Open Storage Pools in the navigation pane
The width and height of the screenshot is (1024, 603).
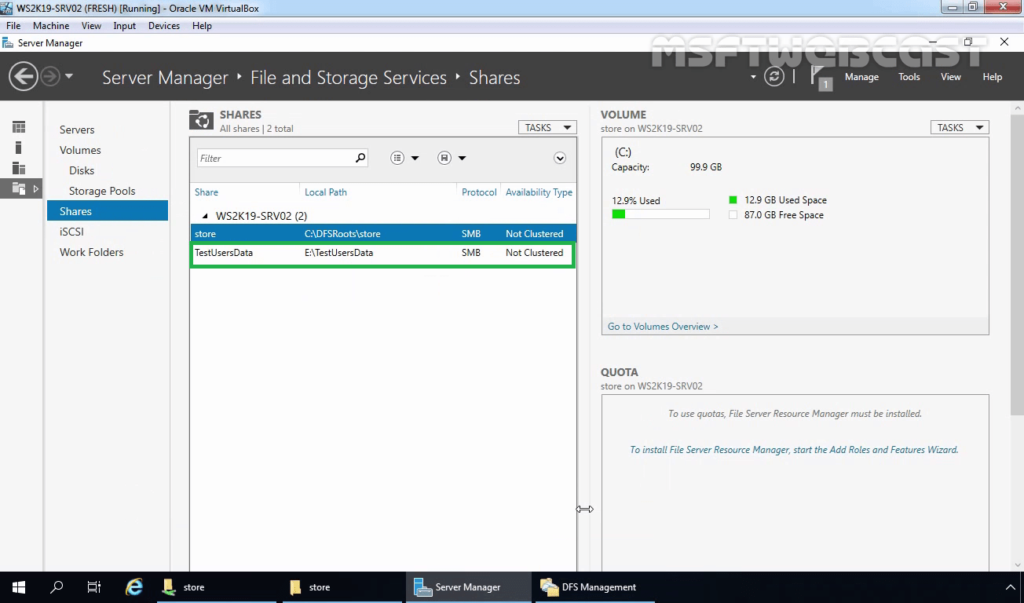[102, 191]
